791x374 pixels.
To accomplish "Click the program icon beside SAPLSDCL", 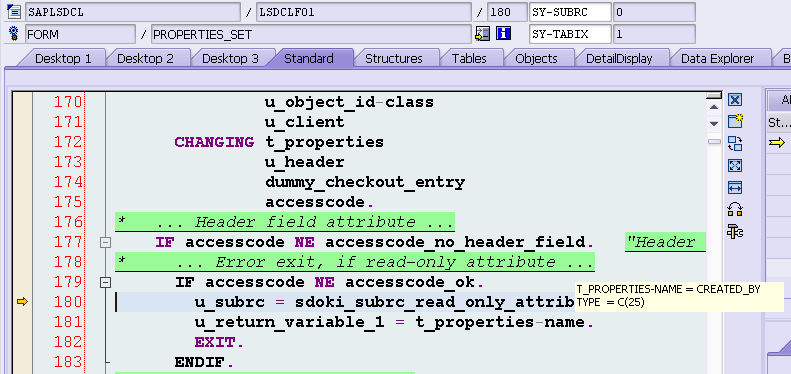I will coord(14,11).
